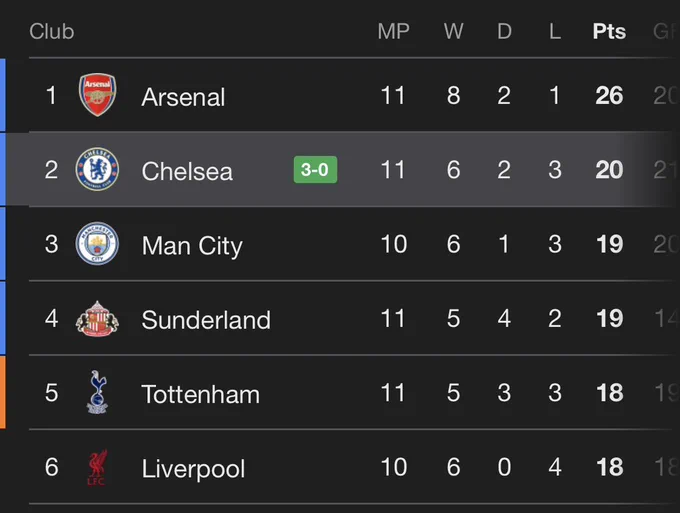Click the Sunderland club crest icon
Viewport: 680px width, 513px height.
[x=97, y=319]
